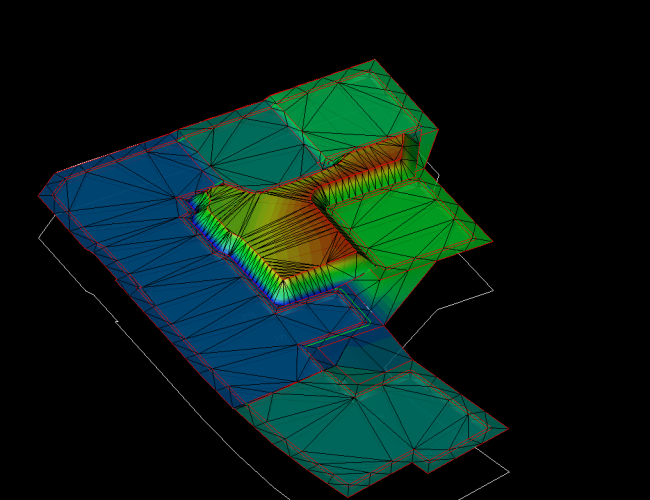Select the topmost vertex of the mesh
Viewport: 650px width, 500px height.
tap(374, 60)
